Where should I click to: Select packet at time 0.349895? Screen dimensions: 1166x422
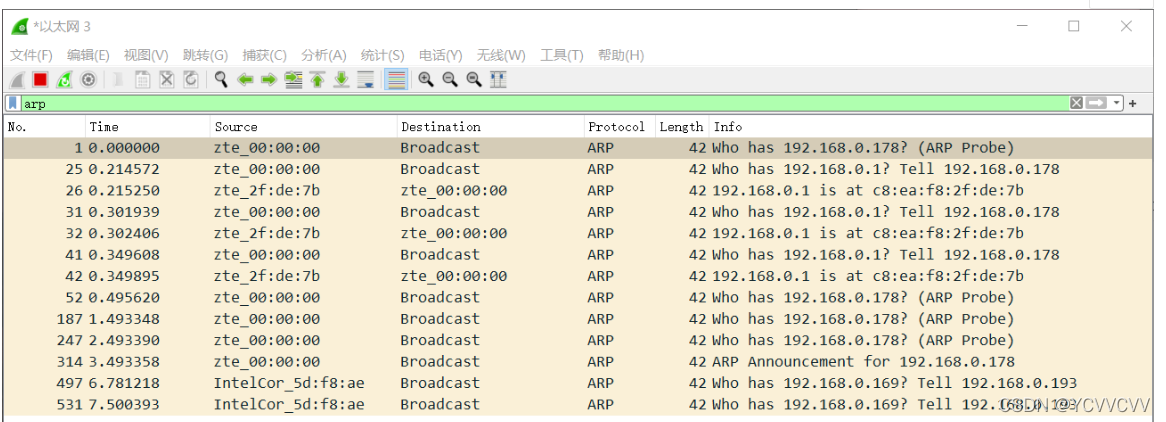(x=579, y=276)
